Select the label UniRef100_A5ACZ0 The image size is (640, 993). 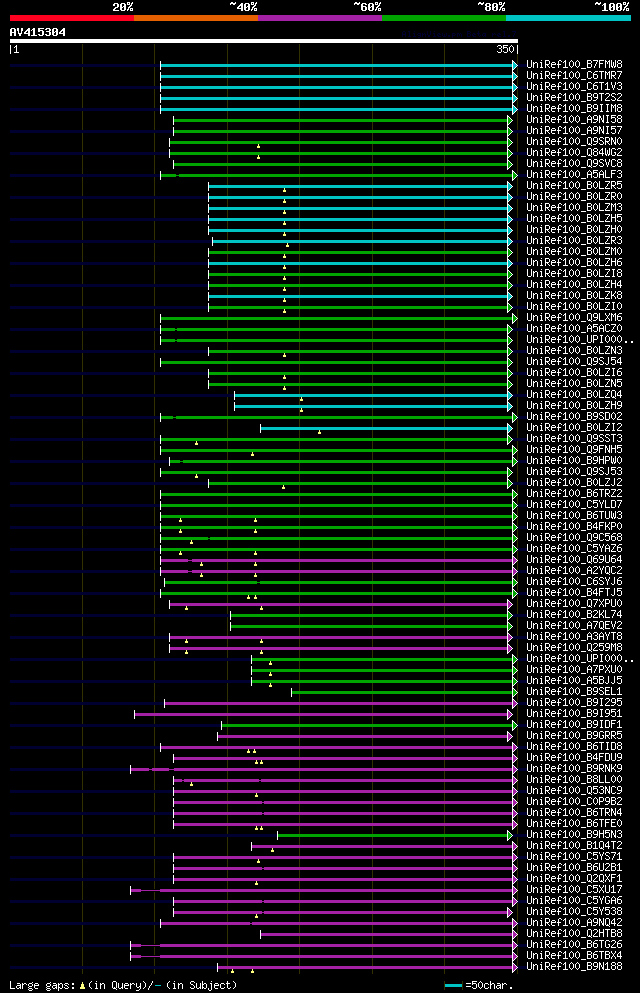574,329
